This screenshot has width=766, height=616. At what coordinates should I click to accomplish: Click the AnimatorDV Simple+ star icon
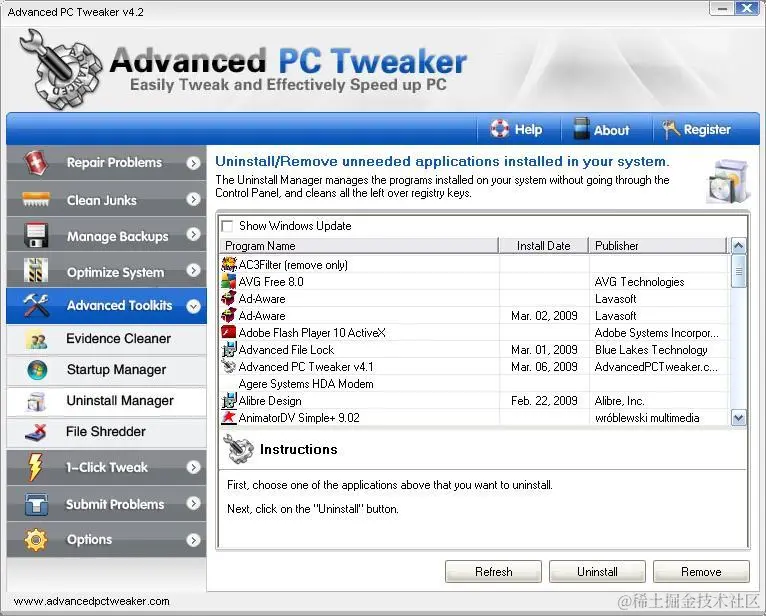click(x=229, y=418)
